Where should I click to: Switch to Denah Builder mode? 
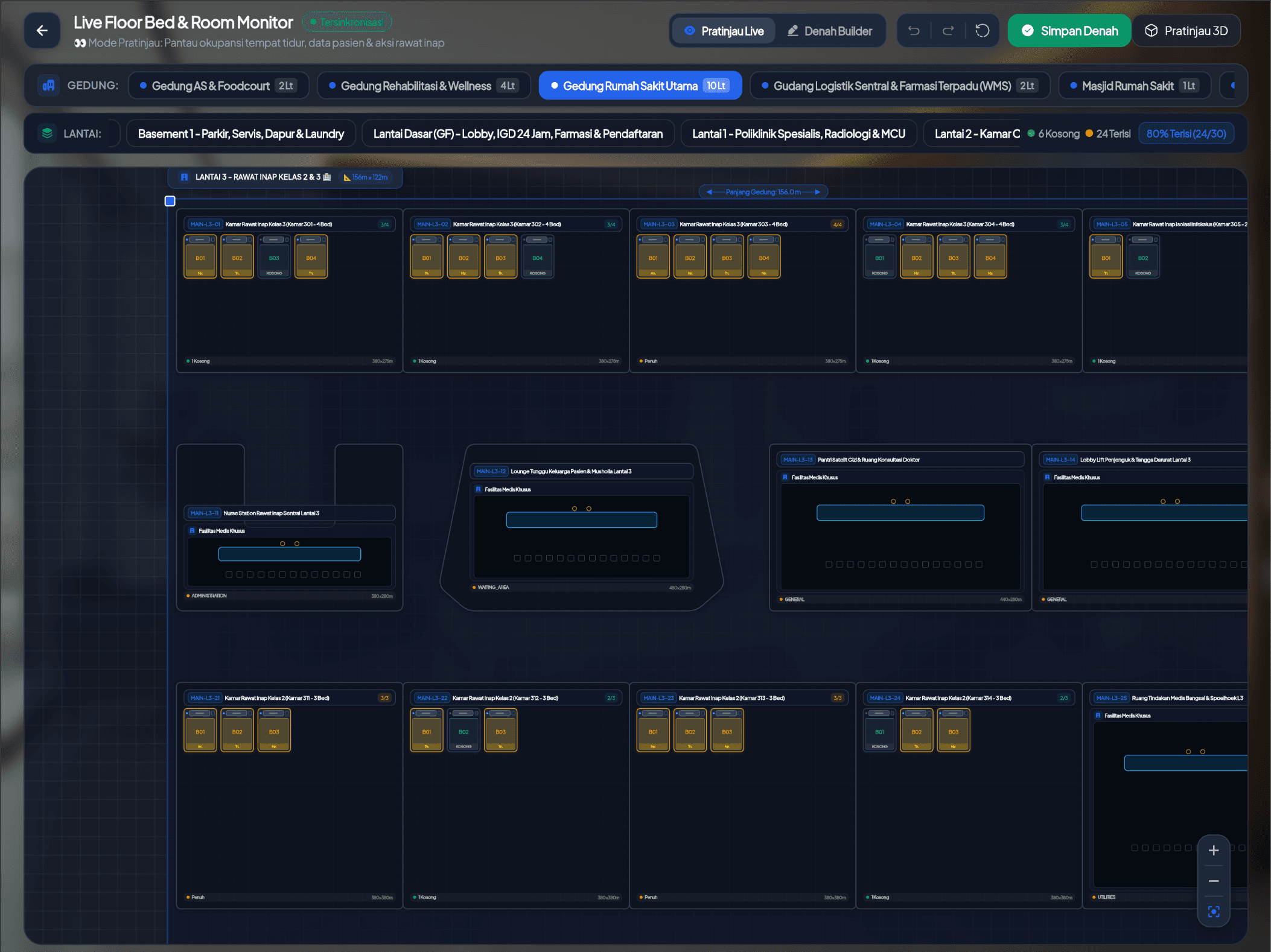click(829, 31)
